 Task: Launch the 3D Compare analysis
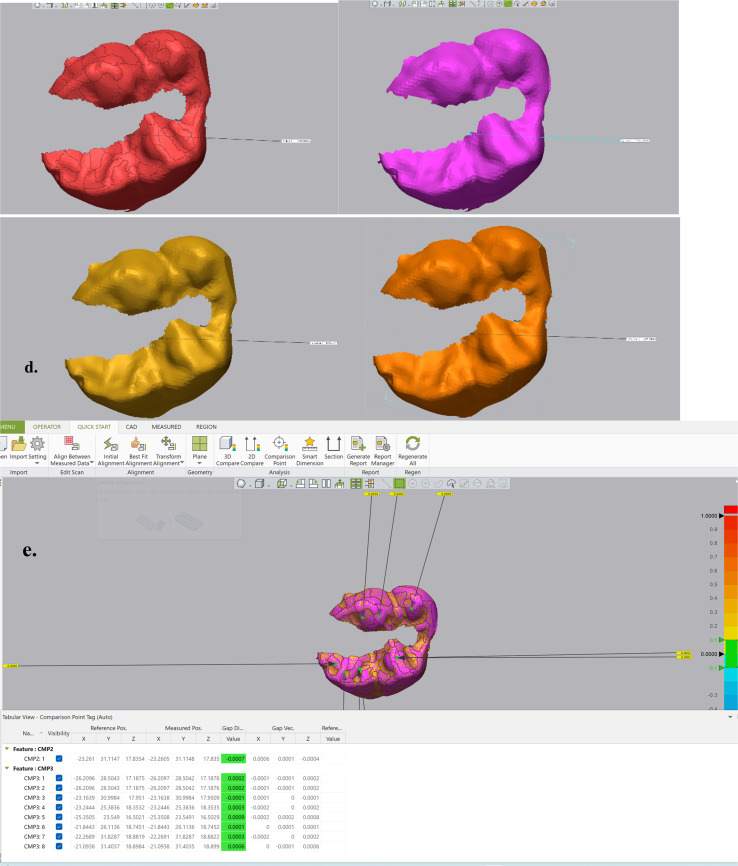click(227, 450)
